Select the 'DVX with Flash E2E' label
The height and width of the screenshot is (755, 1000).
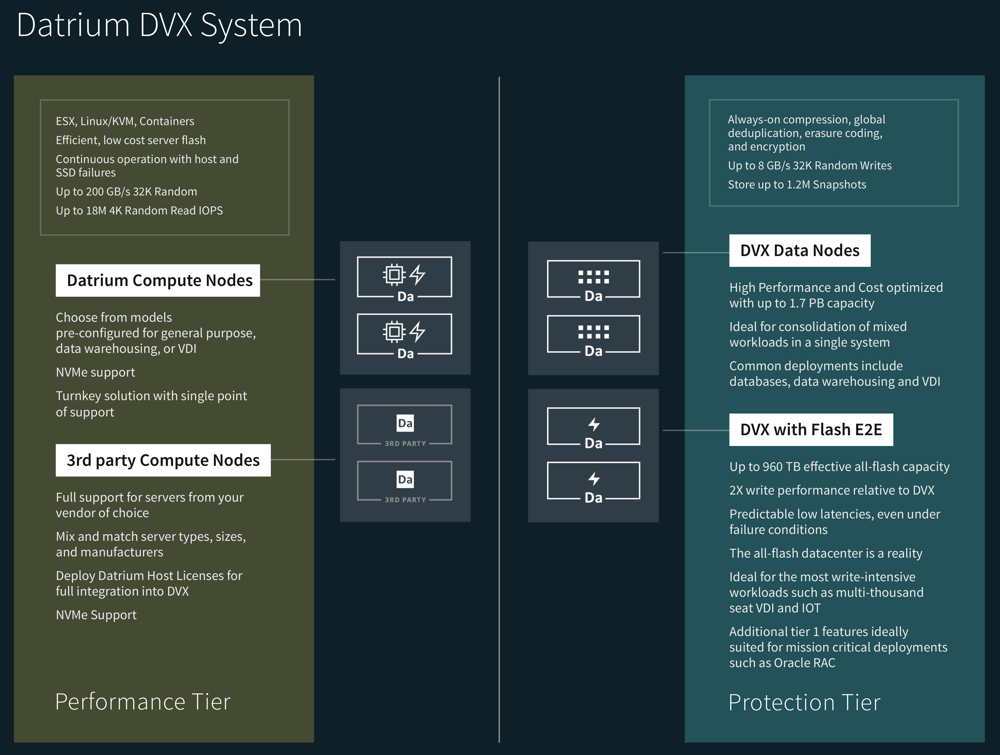coord(811,430)
